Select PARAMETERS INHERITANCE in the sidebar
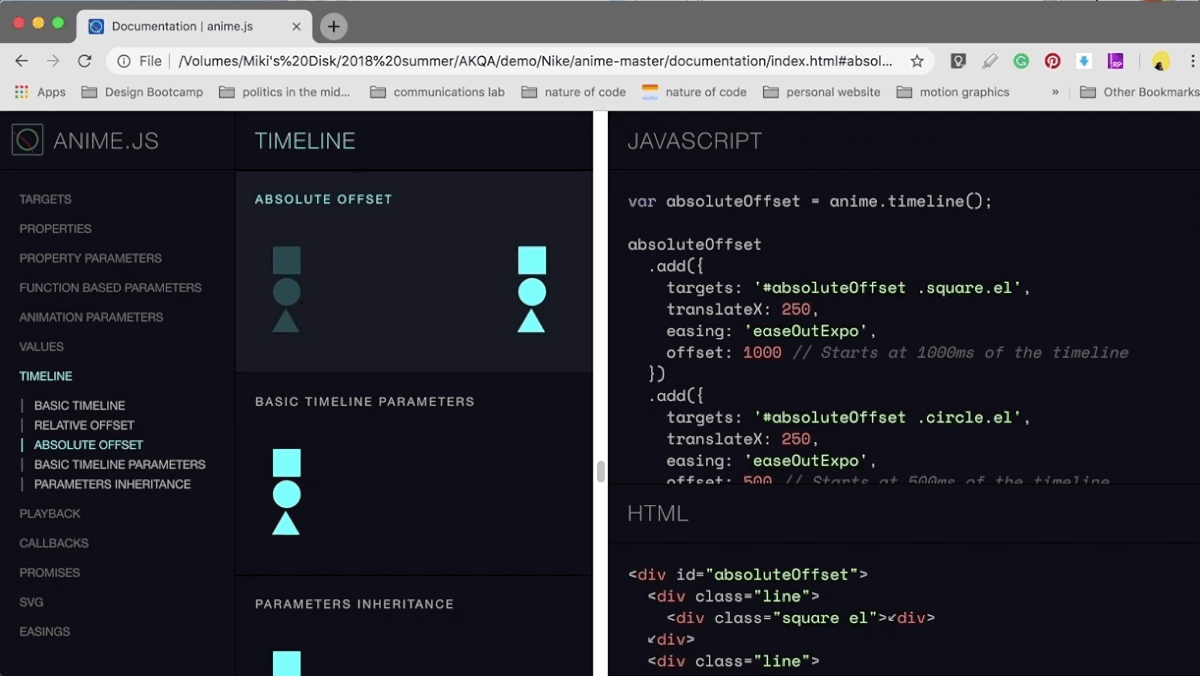The width and height of the screenshot is (1200, 676). click(112, 484)
